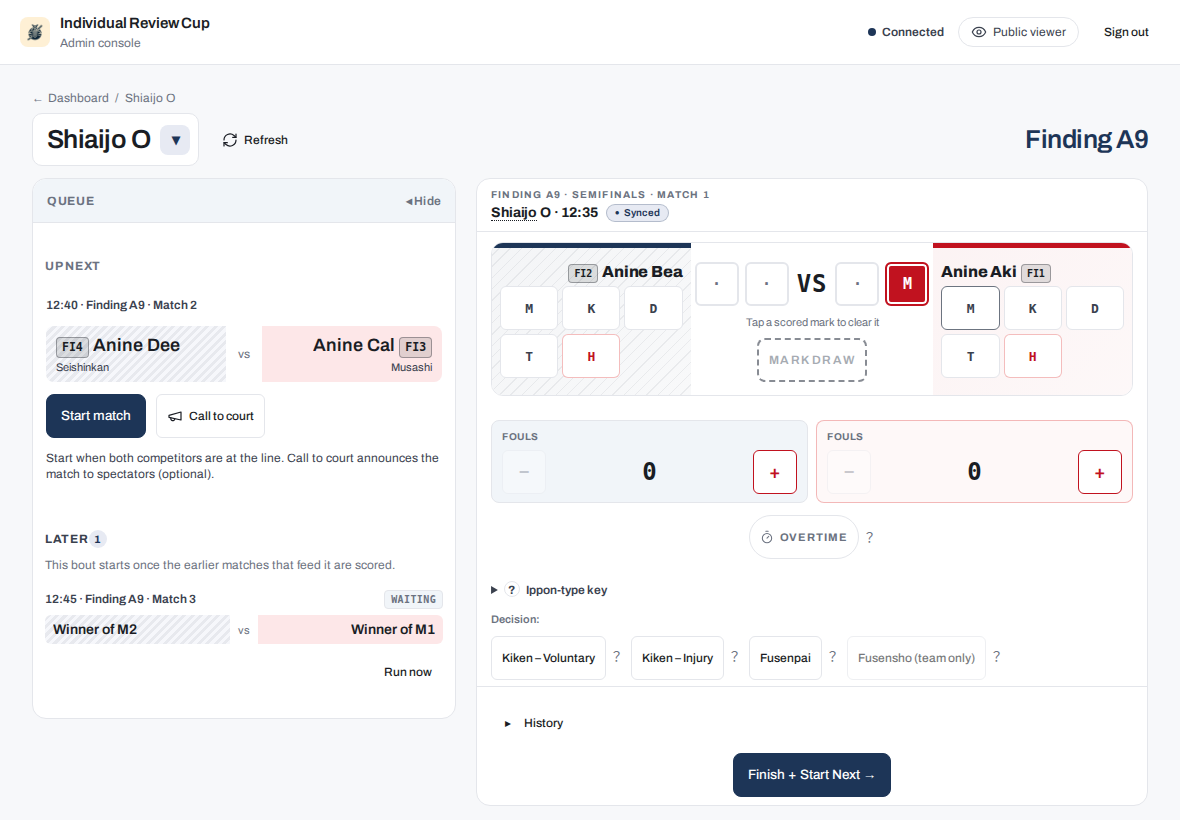Score T (tsuki) for Anine Aki

tap(971, 356)
